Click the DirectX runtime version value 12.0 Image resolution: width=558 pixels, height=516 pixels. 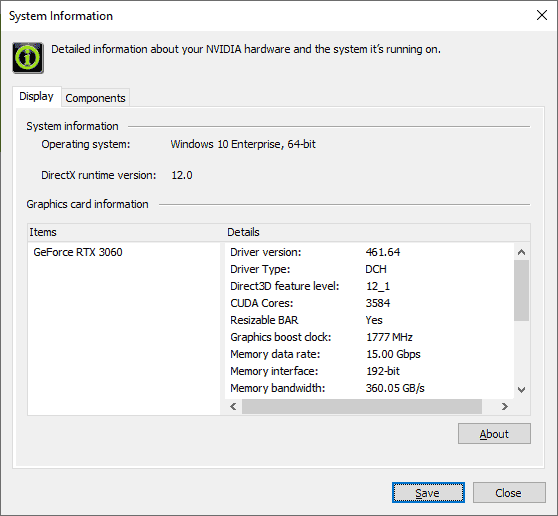click(x=182, y=175)
